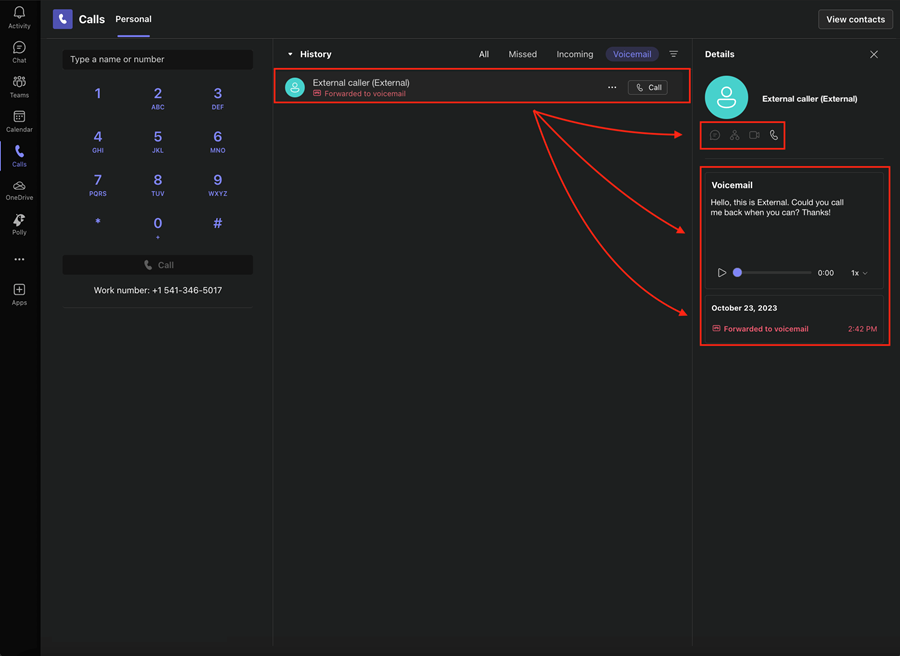Click Call button on External caller row
The image size is (900, 656).
(648, 87)
